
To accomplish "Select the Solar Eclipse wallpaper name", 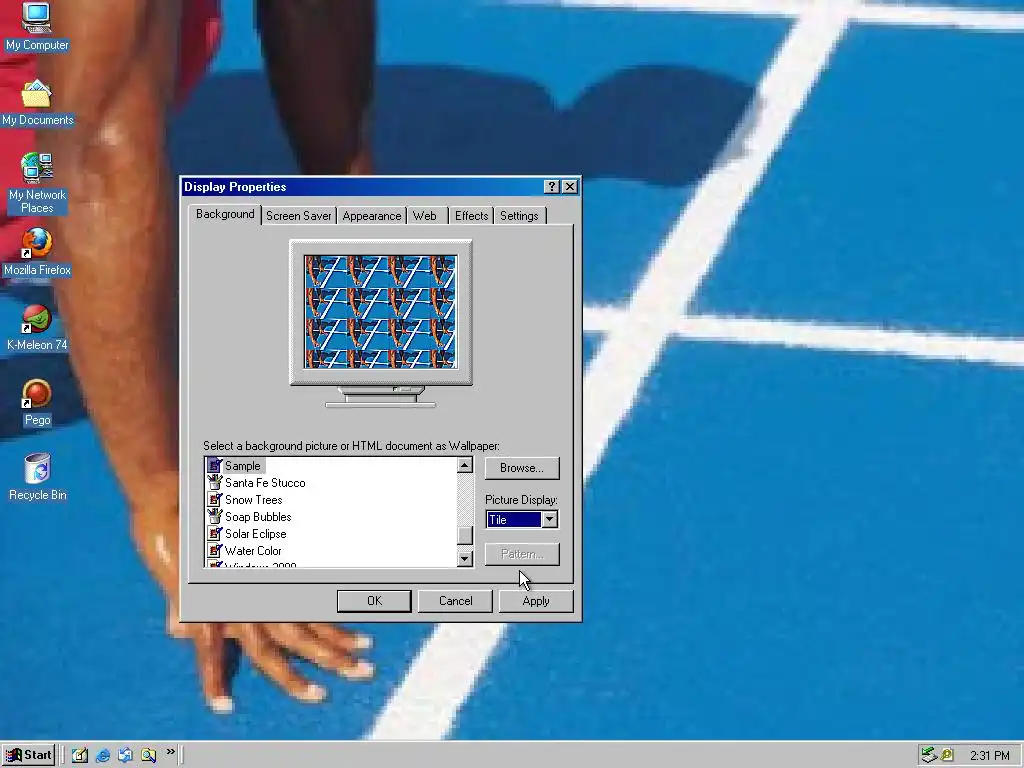I will click(x=255, y=534).
